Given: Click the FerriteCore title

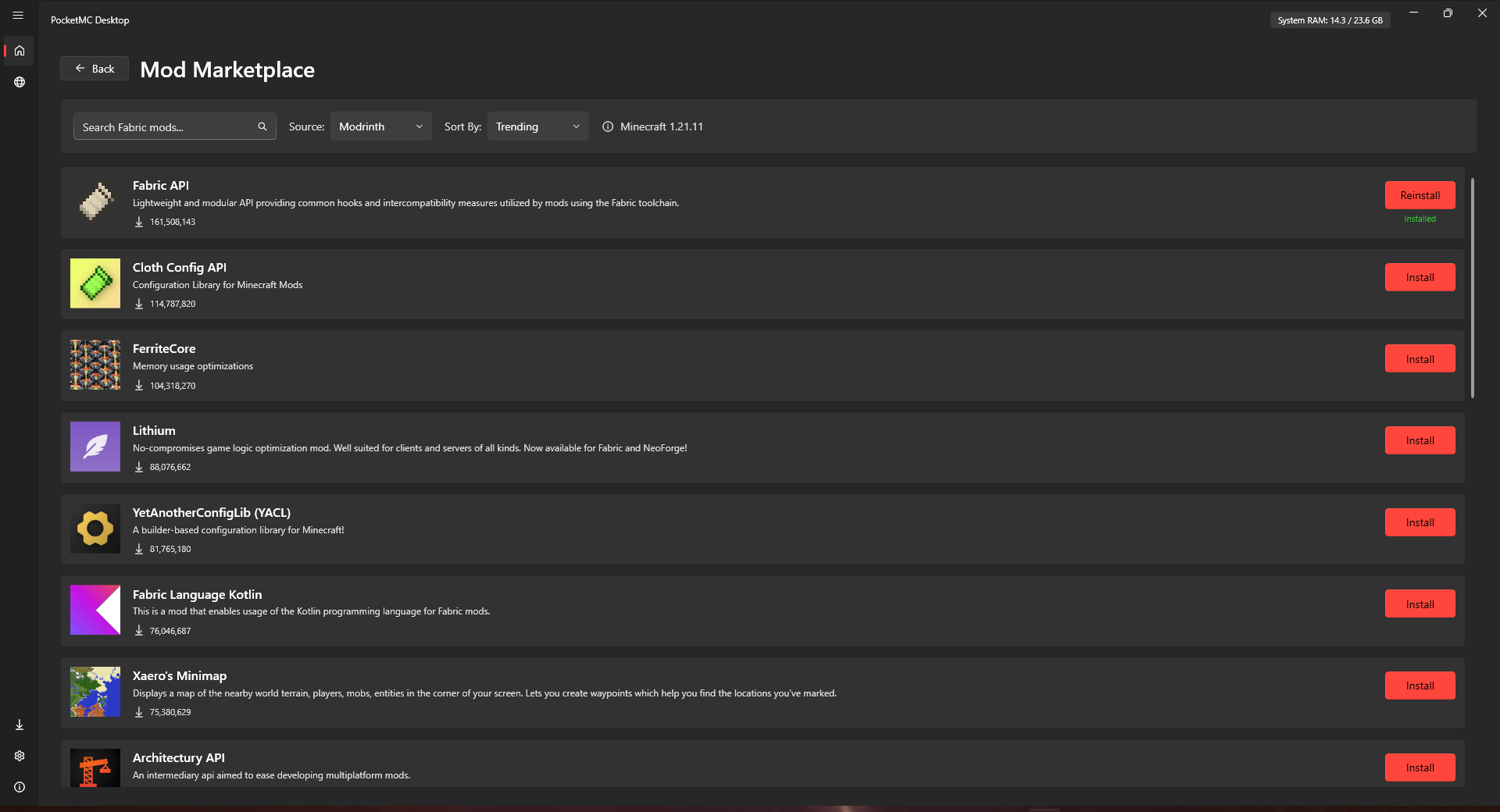Looking at the screenshot, I should coord(164,348).
